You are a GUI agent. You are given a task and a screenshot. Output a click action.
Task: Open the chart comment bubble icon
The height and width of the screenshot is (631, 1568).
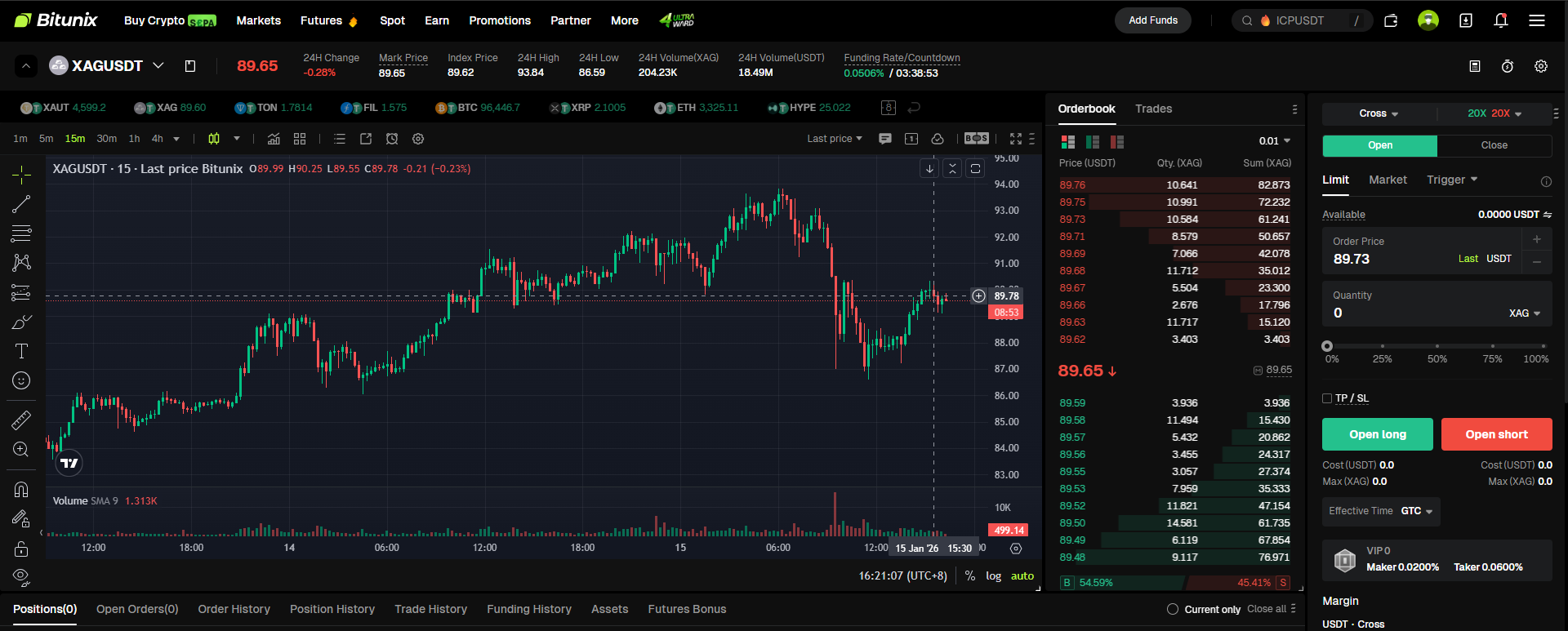[x=885, y=139]
